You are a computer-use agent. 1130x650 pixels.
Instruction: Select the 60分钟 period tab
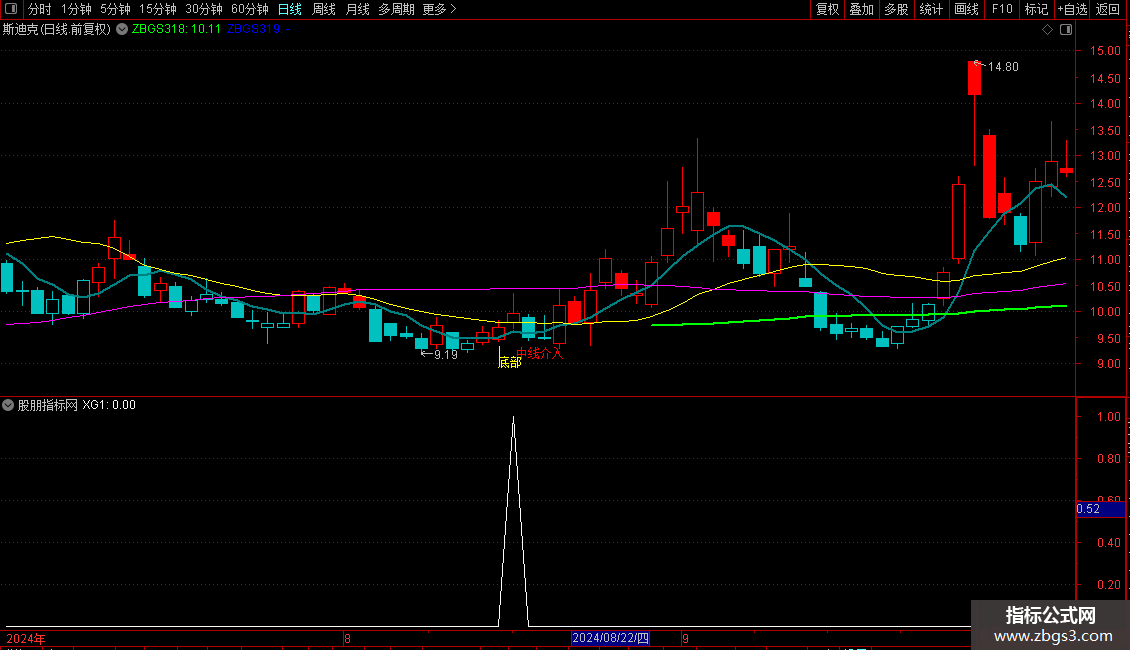click(x=249, y=9)
